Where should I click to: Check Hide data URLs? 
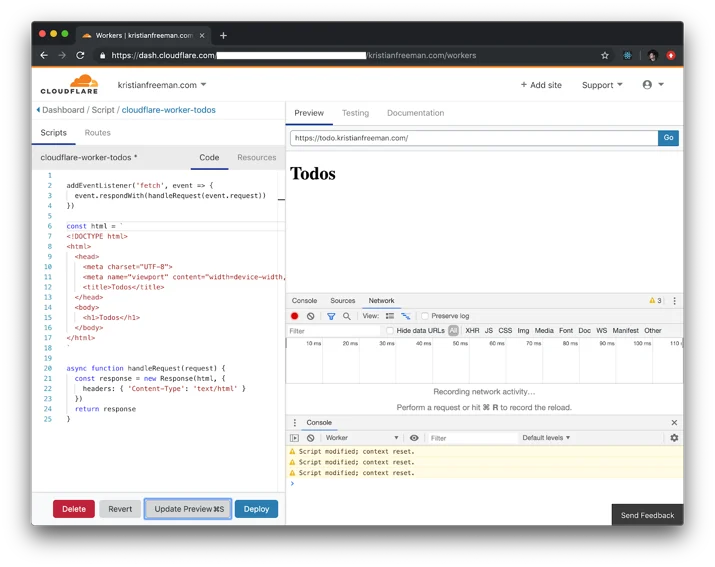(390, 331)
